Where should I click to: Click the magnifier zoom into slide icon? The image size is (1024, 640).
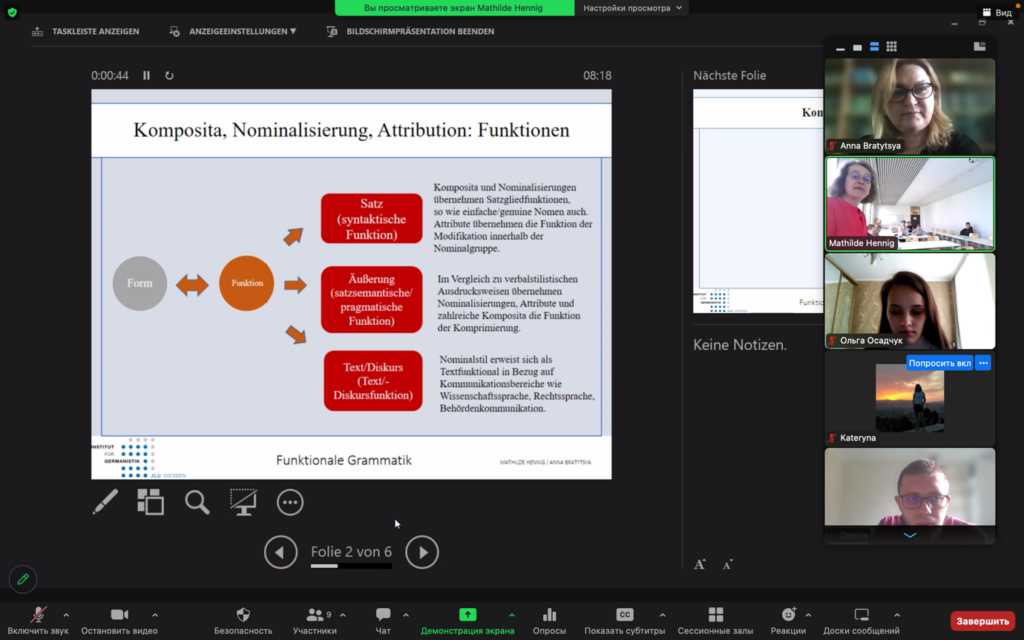(x=197, y=502)
